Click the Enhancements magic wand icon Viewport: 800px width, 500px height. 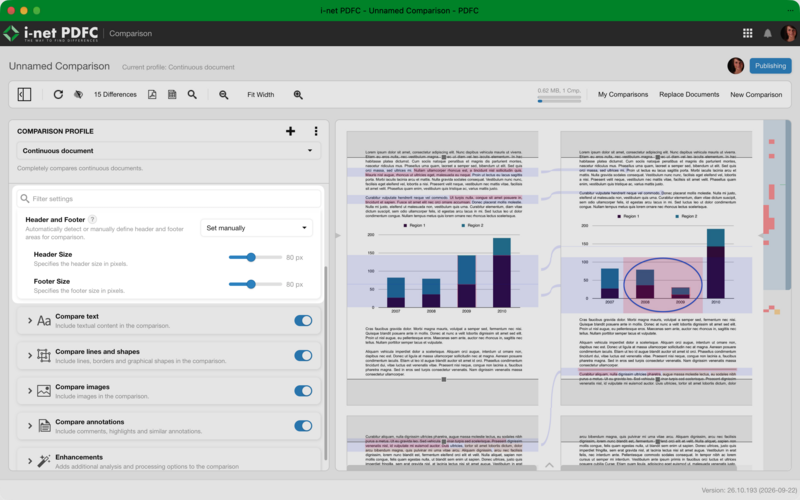44,461
